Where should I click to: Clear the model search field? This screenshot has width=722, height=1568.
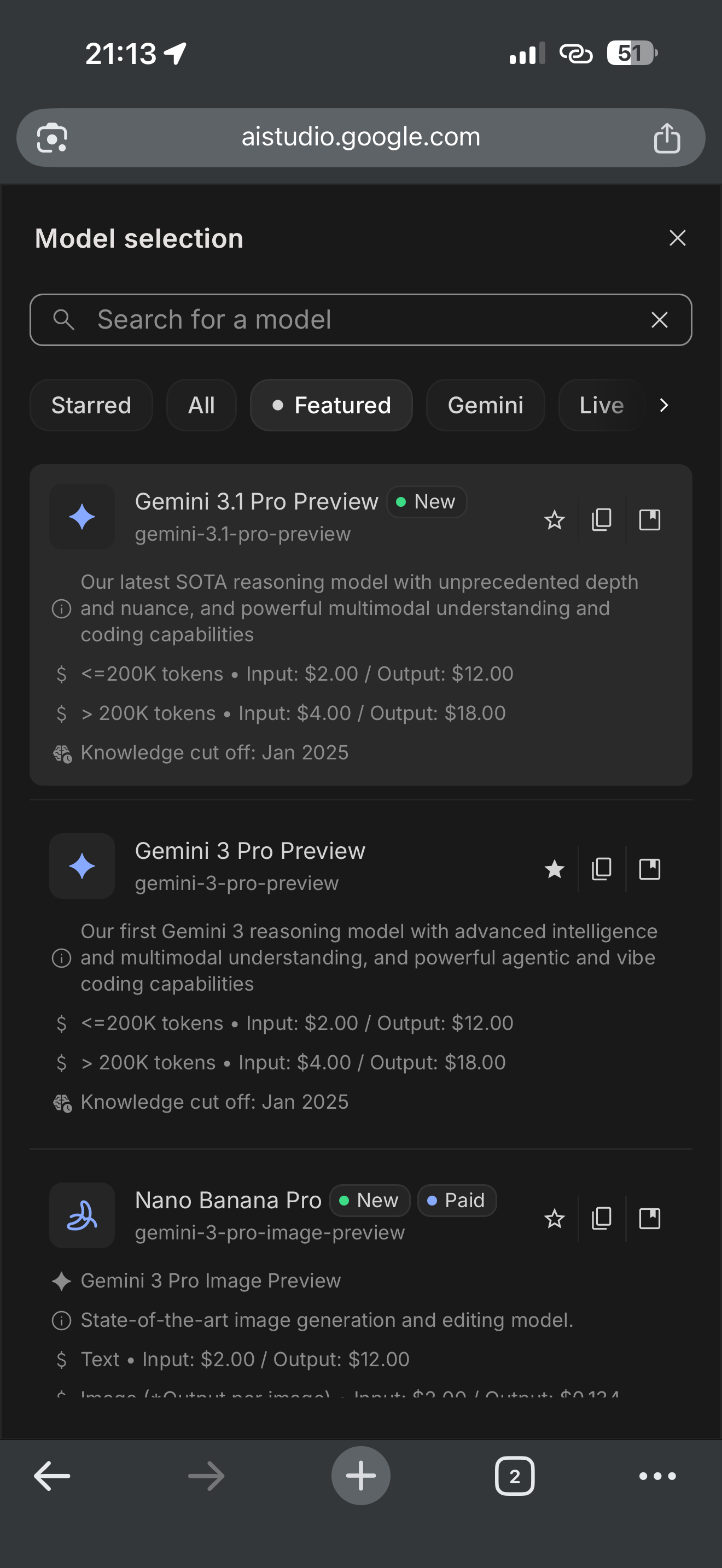(x=659, y=320)
